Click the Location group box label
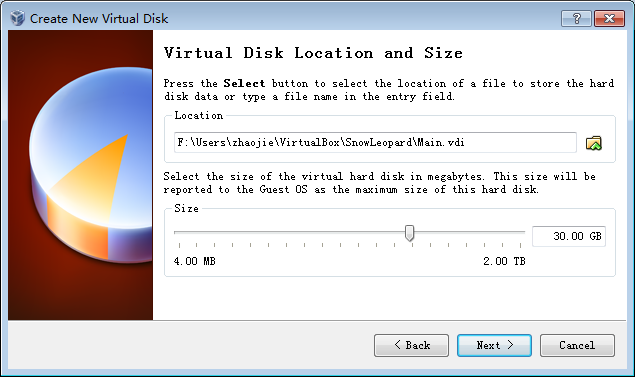 pos(198,115)
